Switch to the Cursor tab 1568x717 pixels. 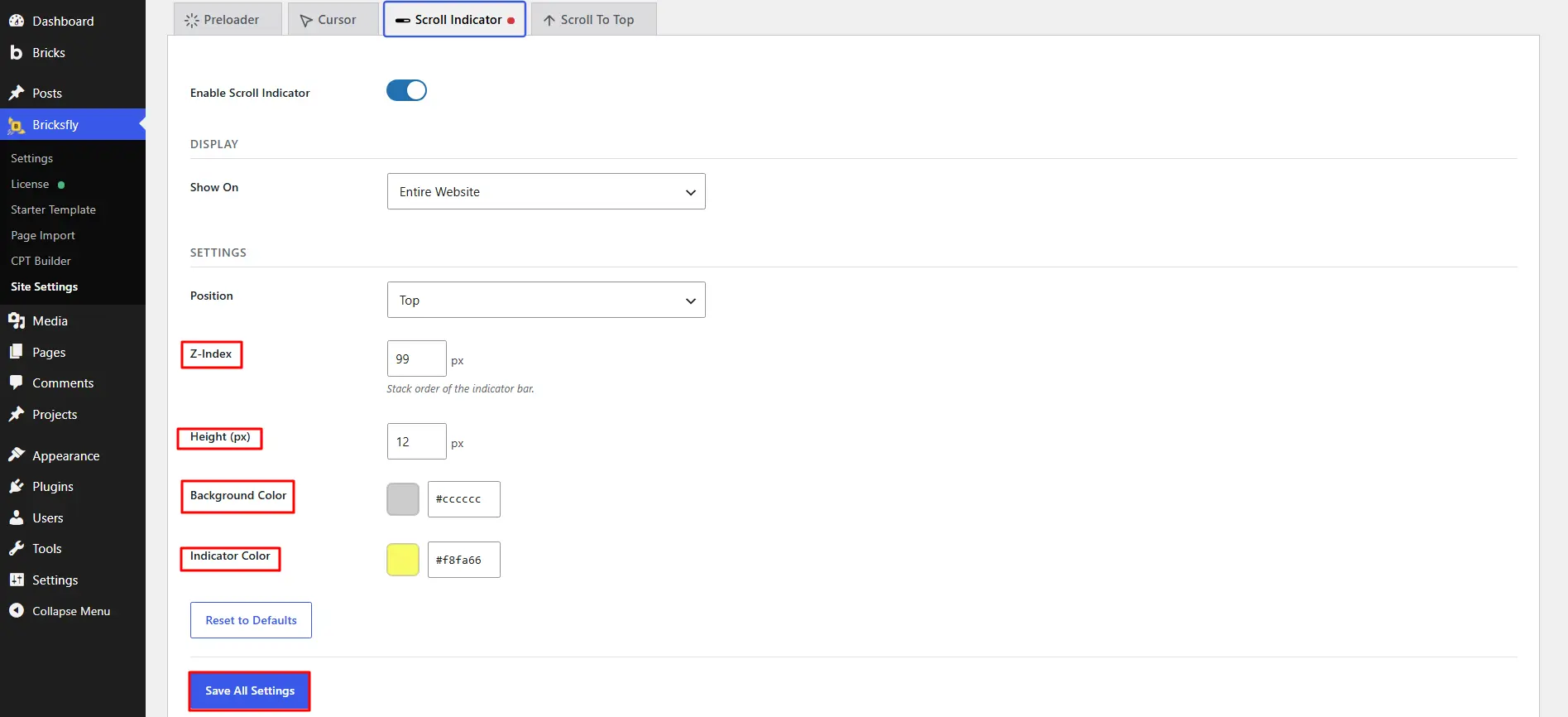point(333,19)
